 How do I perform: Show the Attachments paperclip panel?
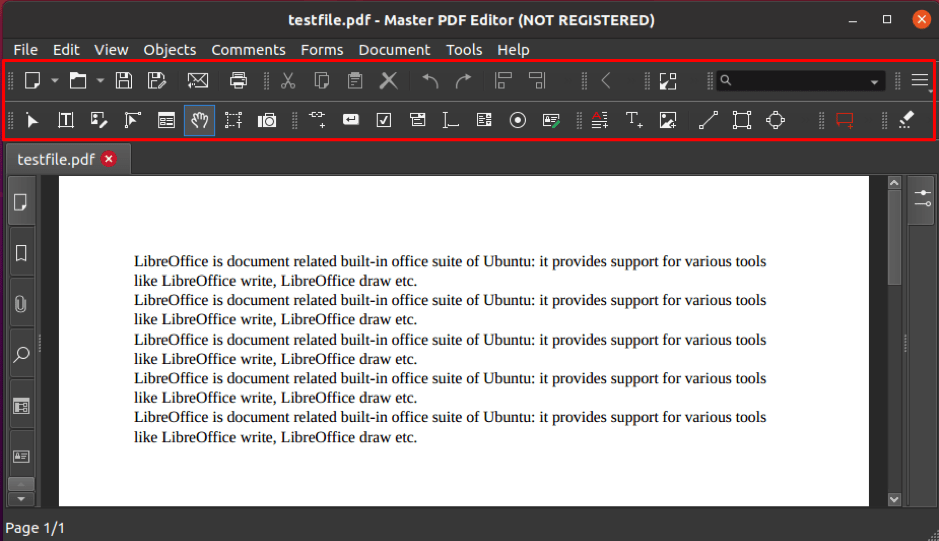pyautogui.click(x=21, y=304)
